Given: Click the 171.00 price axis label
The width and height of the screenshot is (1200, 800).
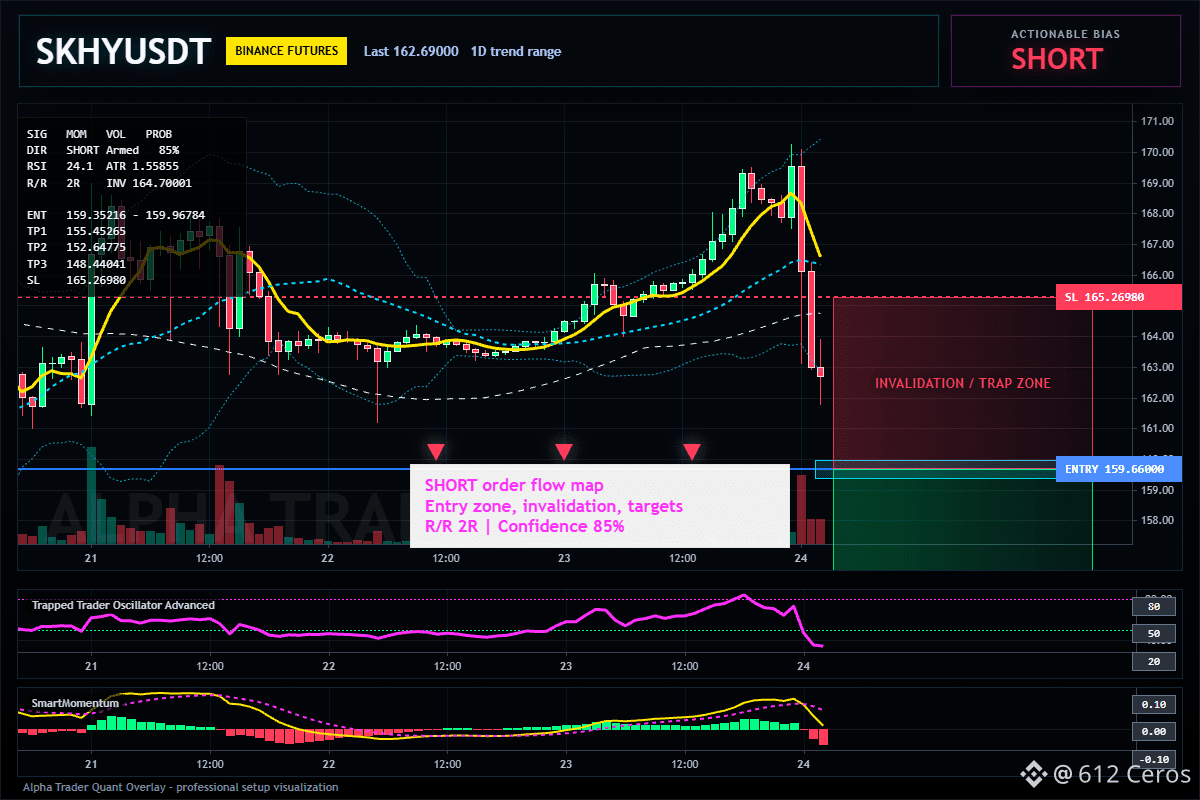Looking at the screenshot, I should coord(1157,122).
